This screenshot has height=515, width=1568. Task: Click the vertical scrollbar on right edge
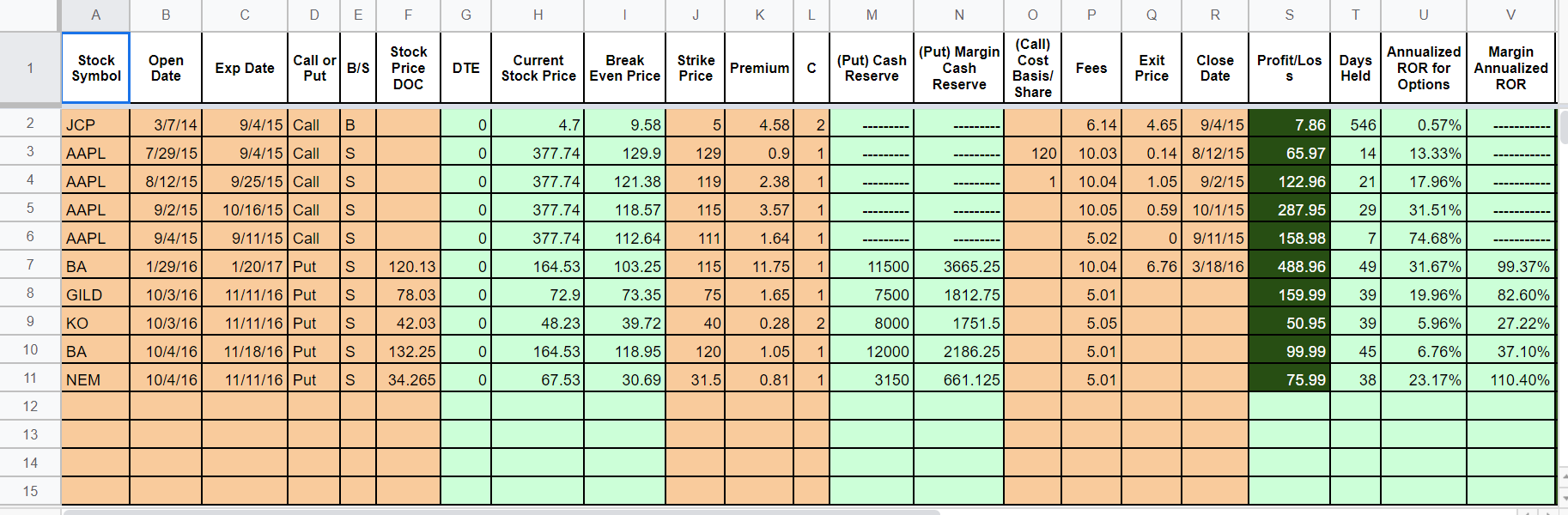tap(1563, 126)
